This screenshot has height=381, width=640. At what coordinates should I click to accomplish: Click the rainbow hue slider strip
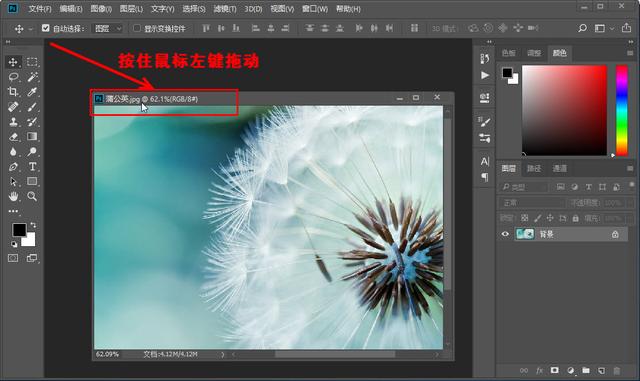point(622,110)
